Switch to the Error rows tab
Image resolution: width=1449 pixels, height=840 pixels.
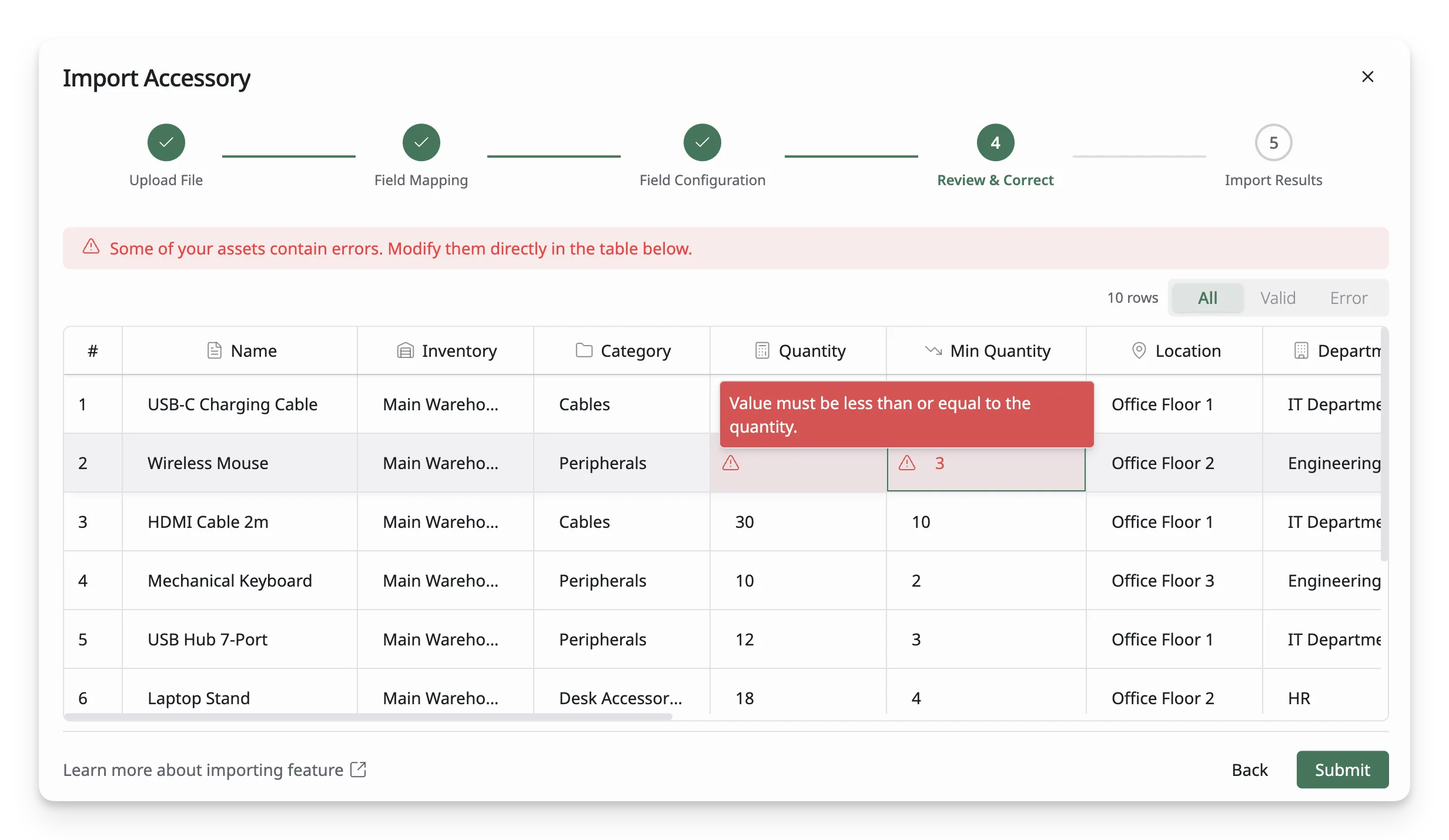(1348, 297)
